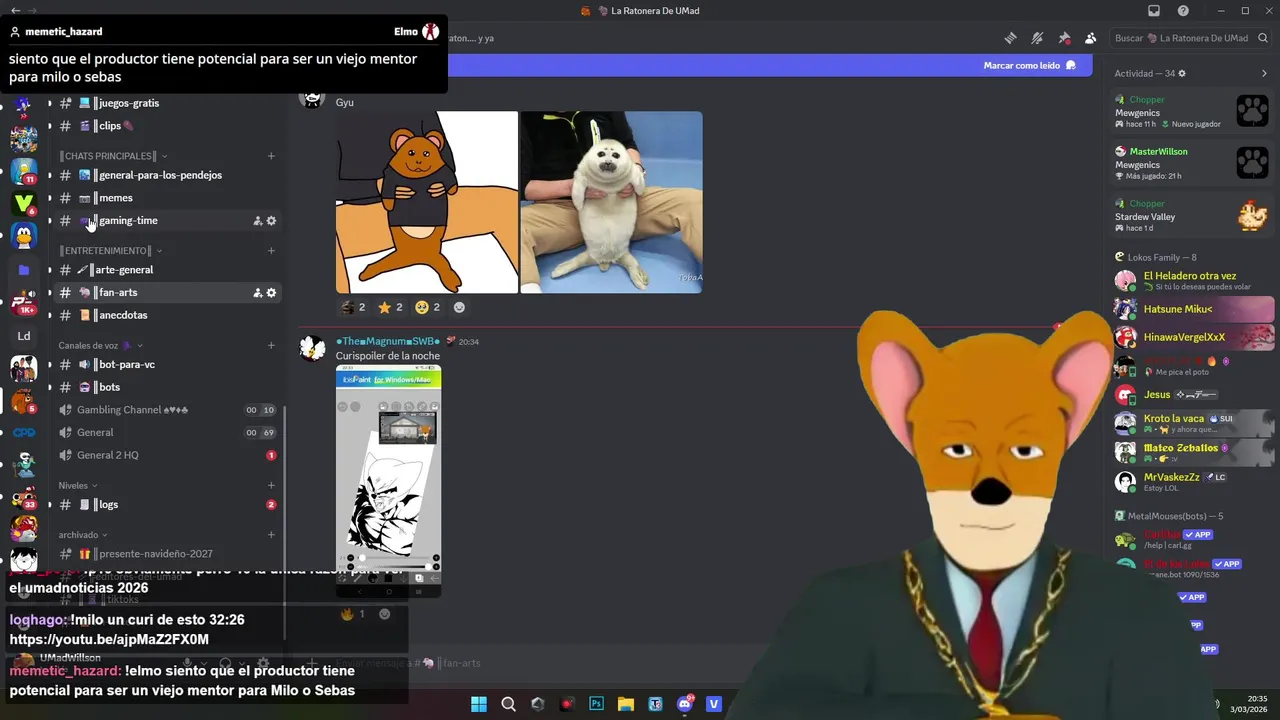The image size is (1280, 720).
Task: Invite people to fan-arts channel
Action: 257,293
